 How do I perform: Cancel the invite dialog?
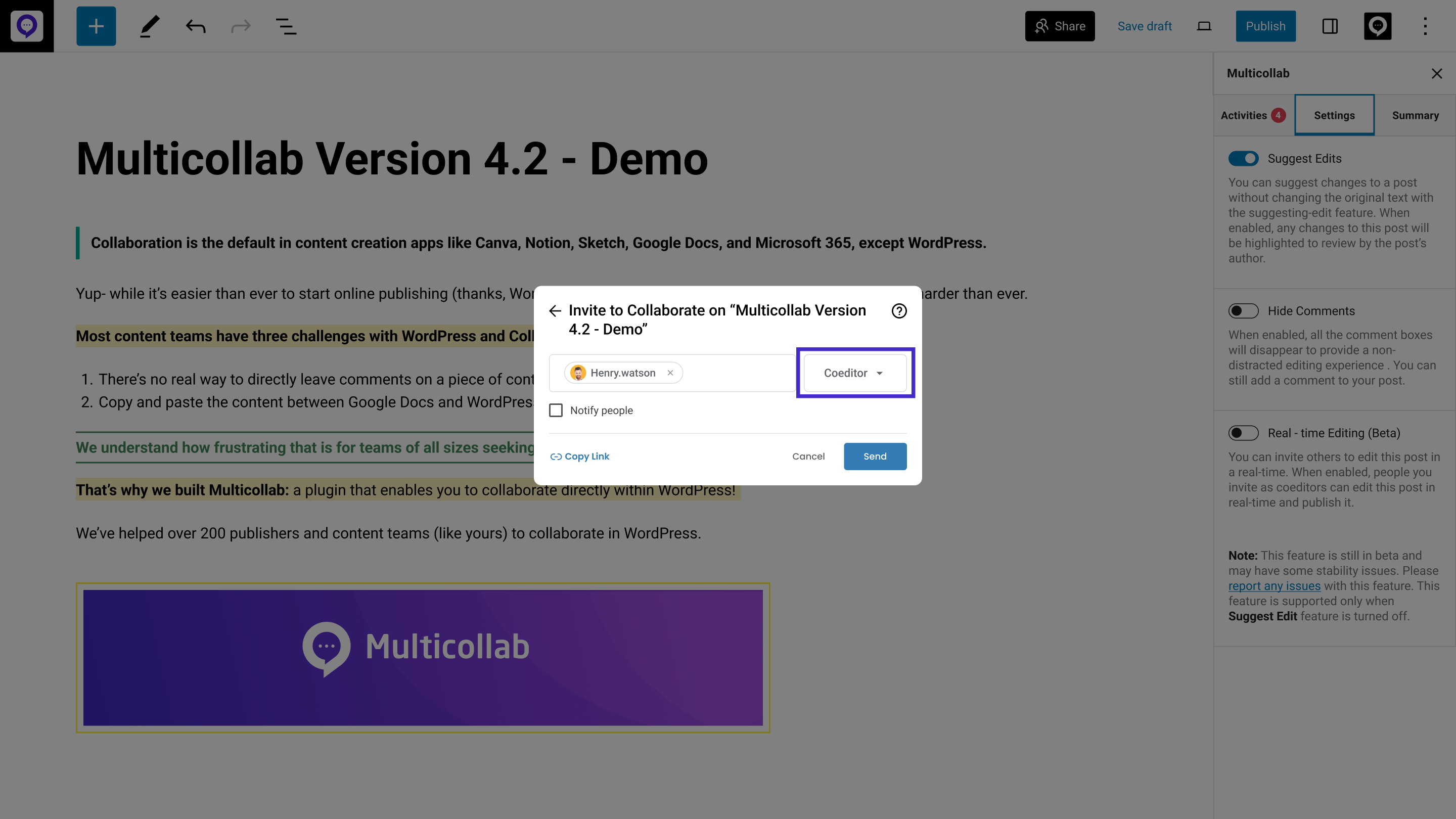[808, 456]
